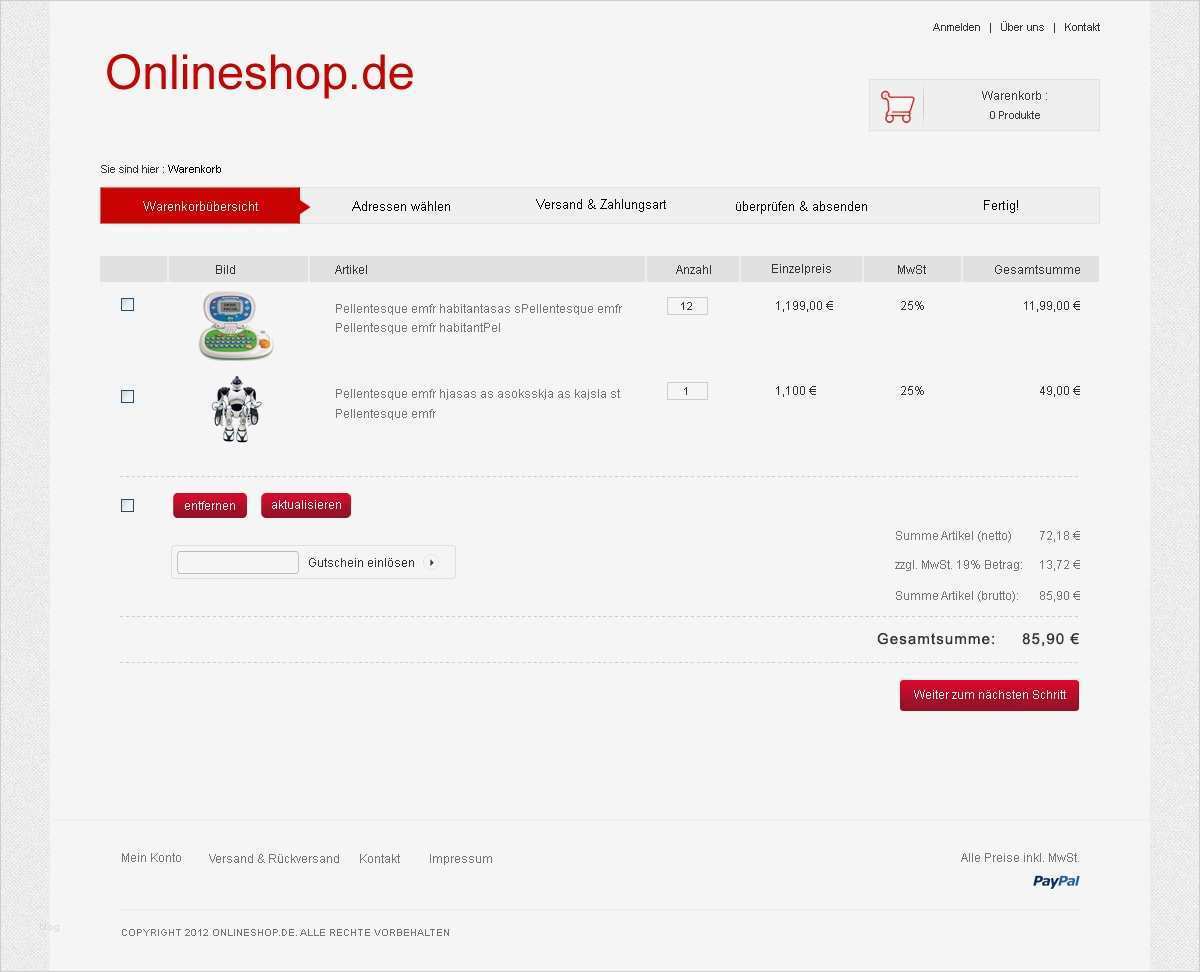Click the Fertig! step tab

point(1000,205)
